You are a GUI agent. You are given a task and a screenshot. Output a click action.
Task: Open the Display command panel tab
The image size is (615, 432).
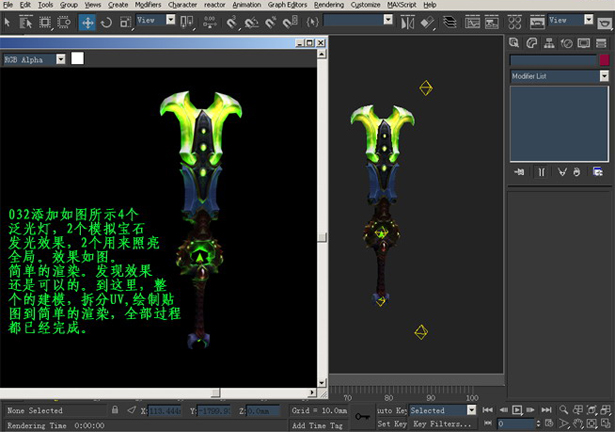[583, 42]
